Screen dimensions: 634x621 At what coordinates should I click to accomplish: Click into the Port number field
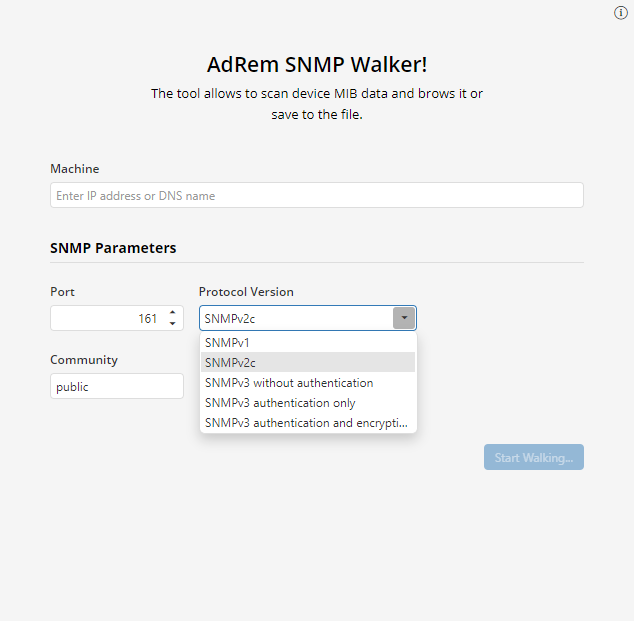(x=107, y=318)
